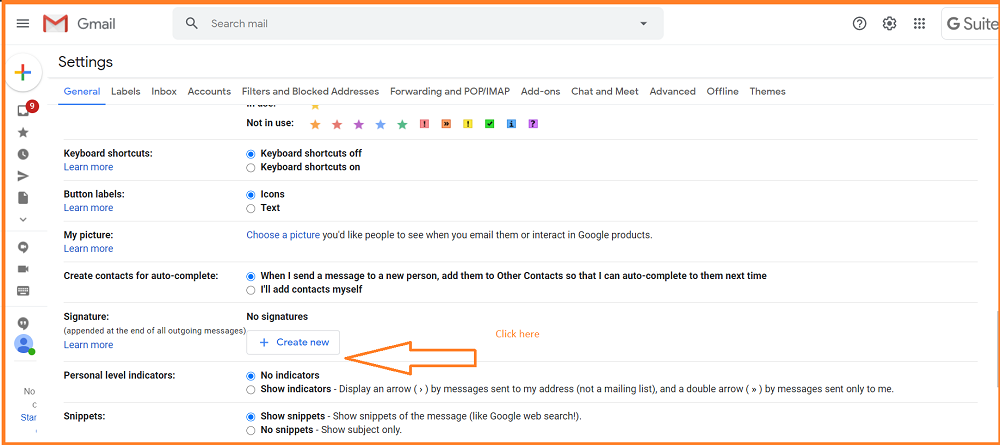Open the main menu hamburger icon

23,24
